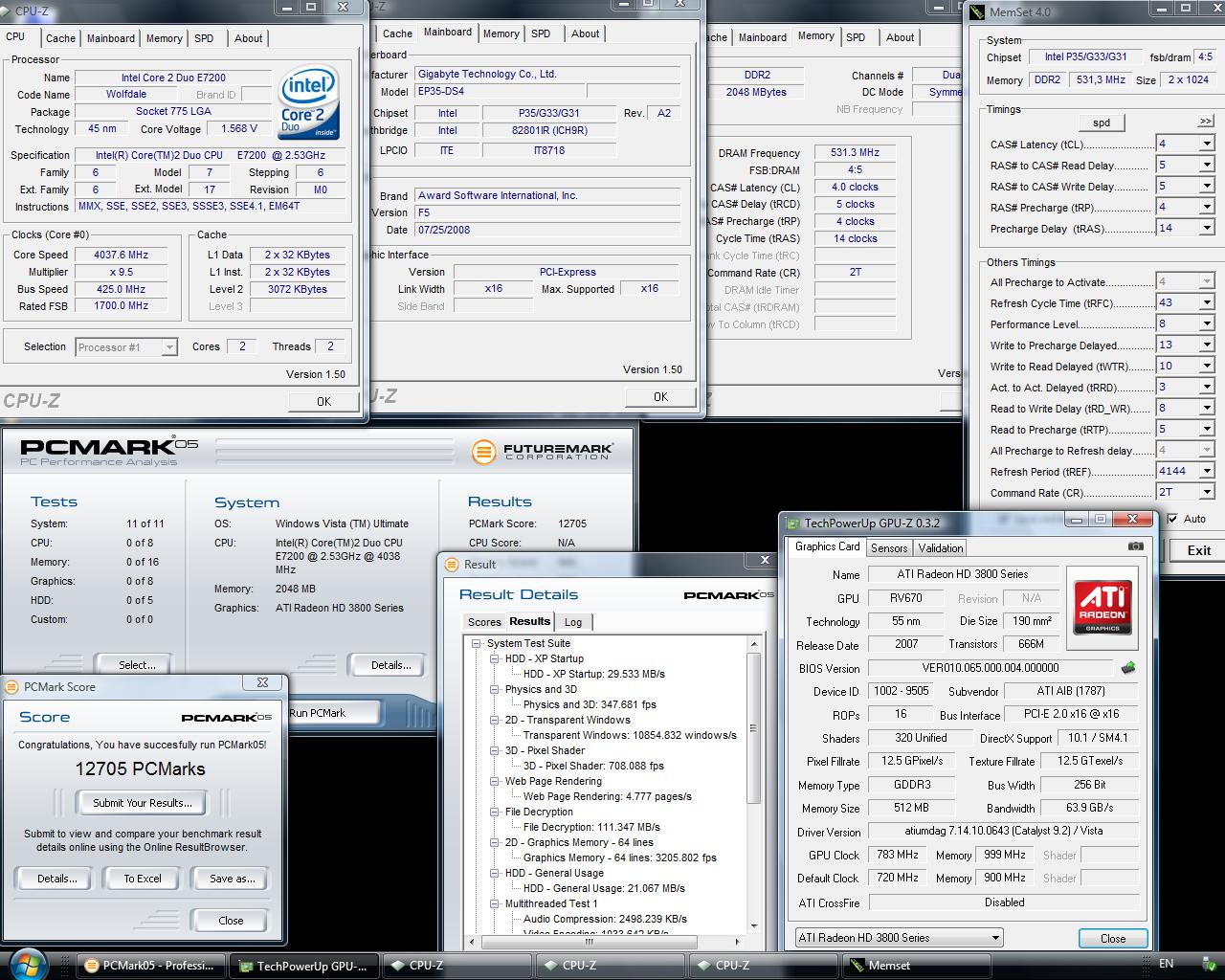Click the Details... button under System section
This screenshot has width=1225, height=980.
[x=391, y=665]
